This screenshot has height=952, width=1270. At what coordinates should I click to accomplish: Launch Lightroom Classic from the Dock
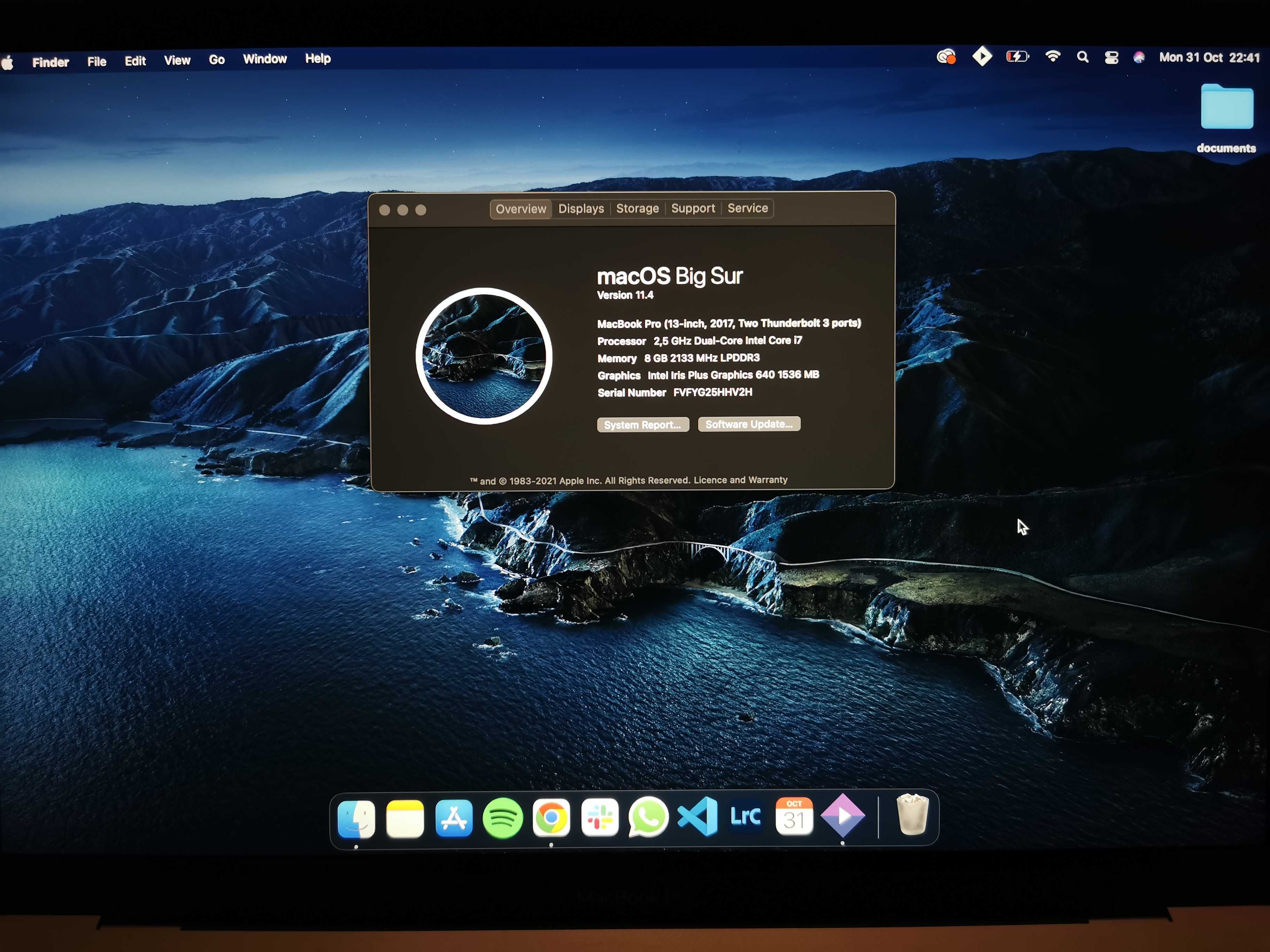(746, 816)
